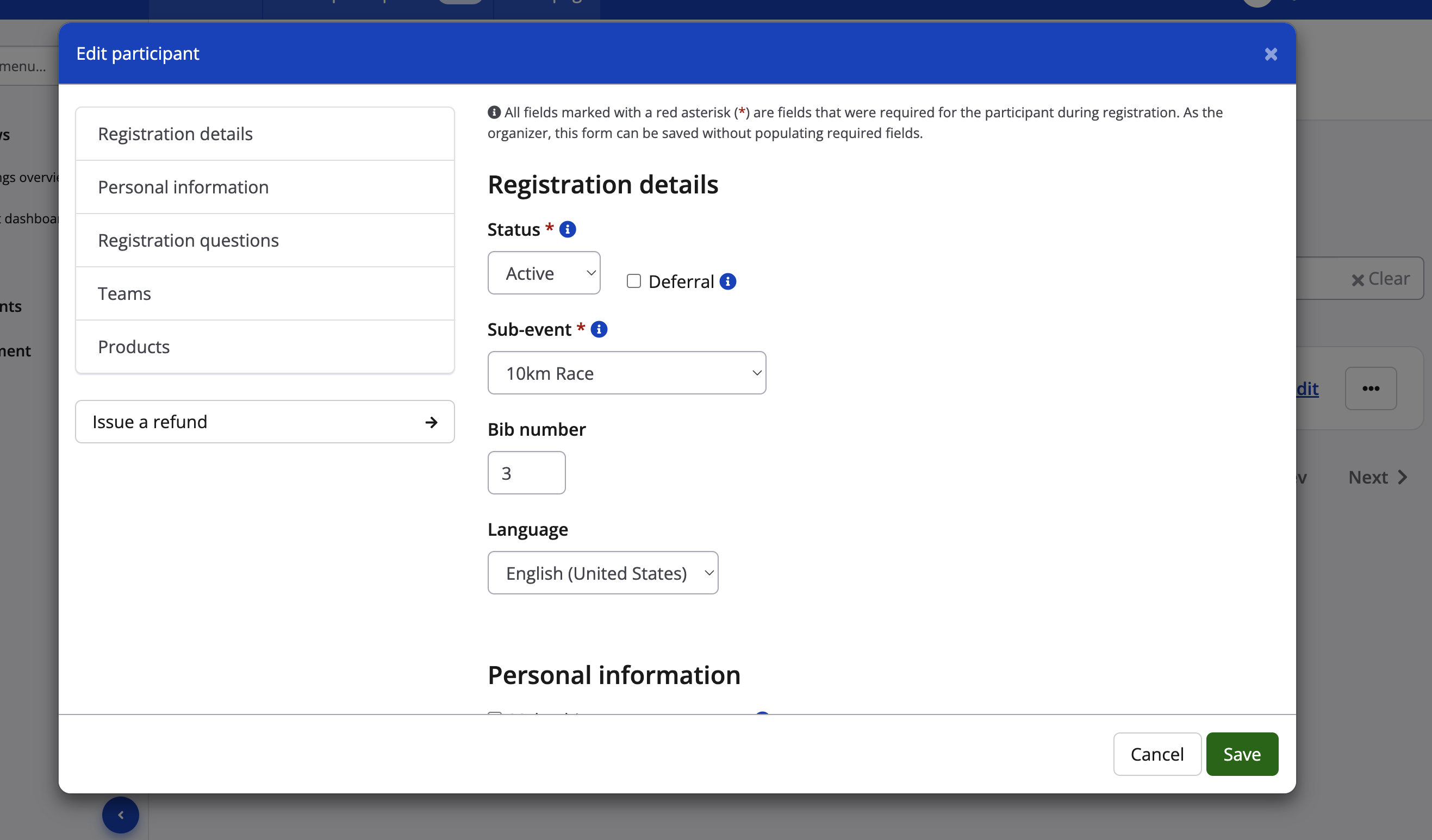The width and height of the screenshot is (1432, 840).
Task: Open the Teams section
Action: coord(265,293)
